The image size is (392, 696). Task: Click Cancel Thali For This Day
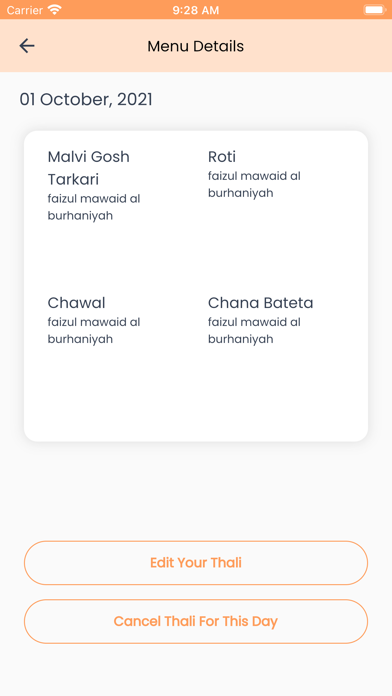pyautogui.click(x=196, y=621)
